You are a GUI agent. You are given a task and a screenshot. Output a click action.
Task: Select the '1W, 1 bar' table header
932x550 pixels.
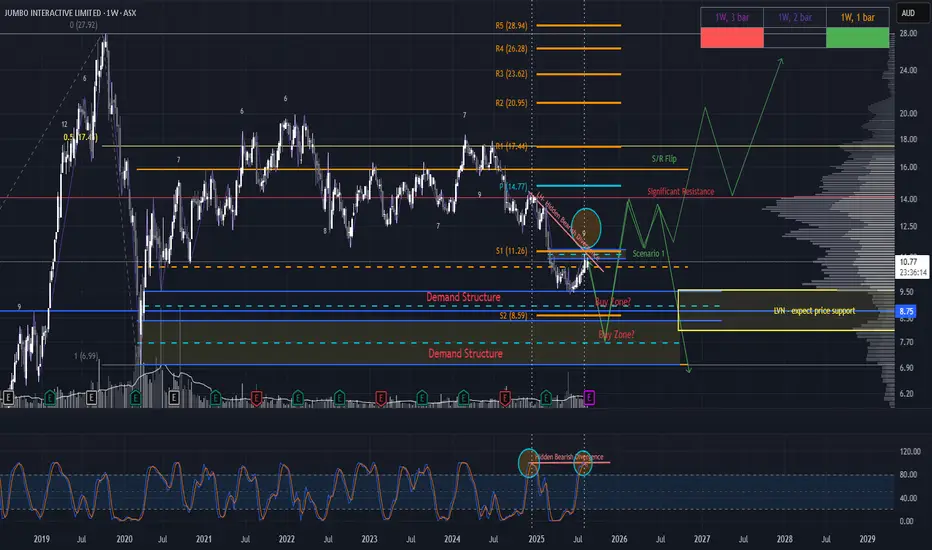pyautogui.click(x=858, y=17)
